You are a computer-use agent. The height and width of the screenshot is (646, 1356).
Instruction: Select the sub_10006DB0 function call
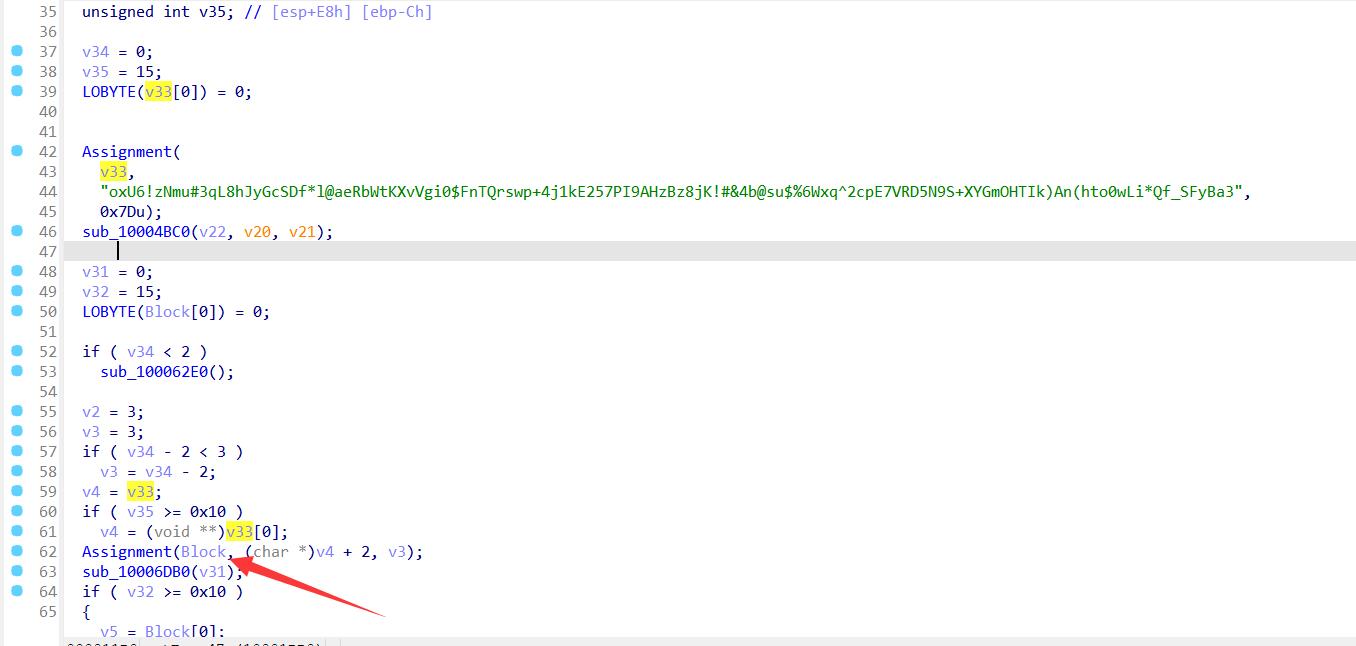click(136, 572)
